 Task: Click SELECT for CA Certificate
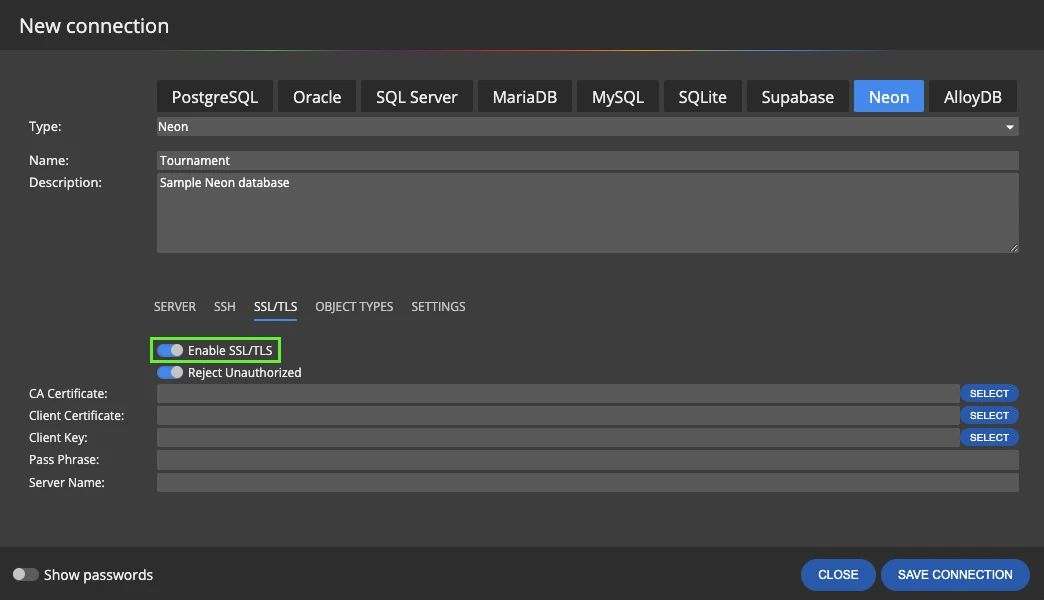[989, 394]
